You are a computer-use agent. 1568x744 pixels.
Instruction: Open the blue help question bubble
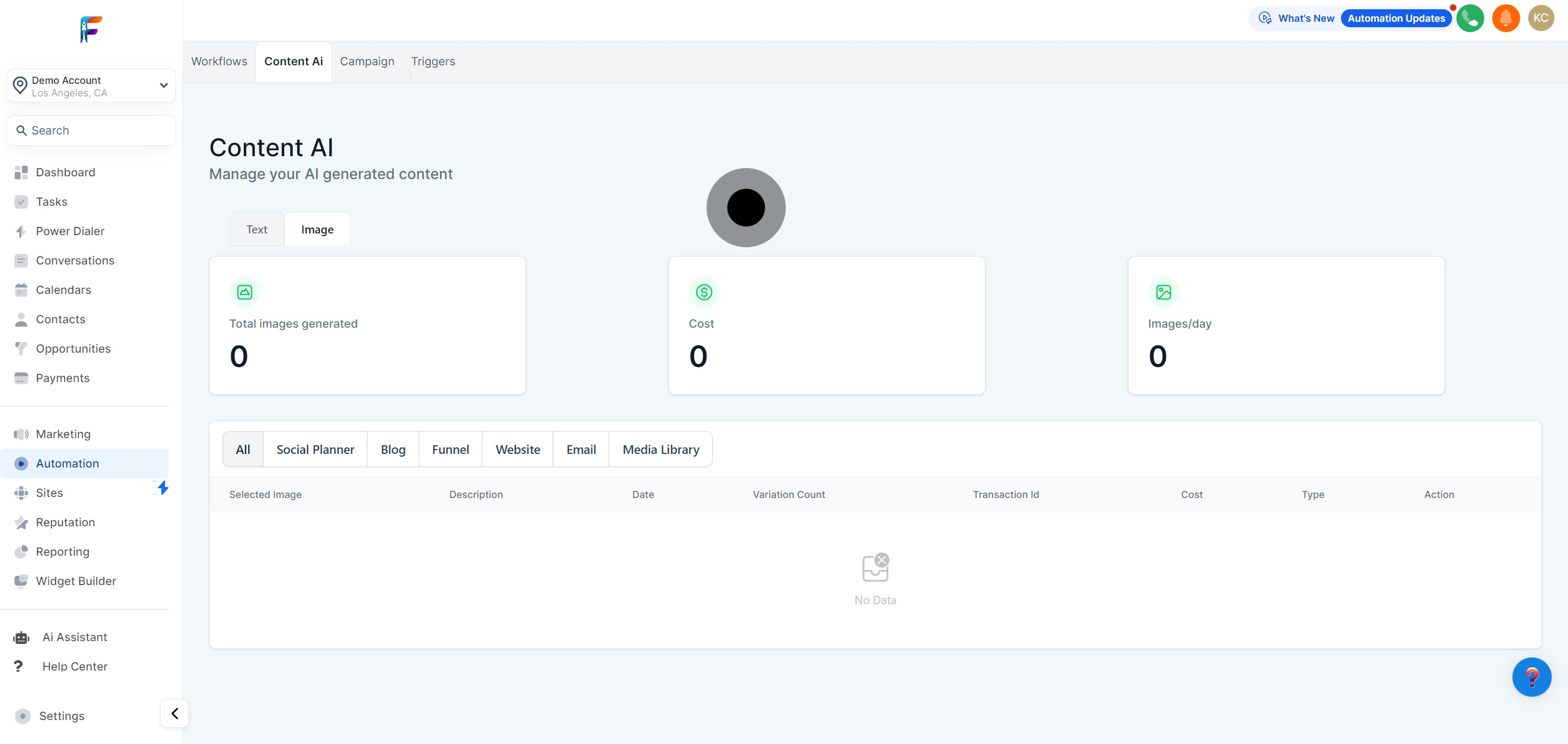coord(1531,677)
